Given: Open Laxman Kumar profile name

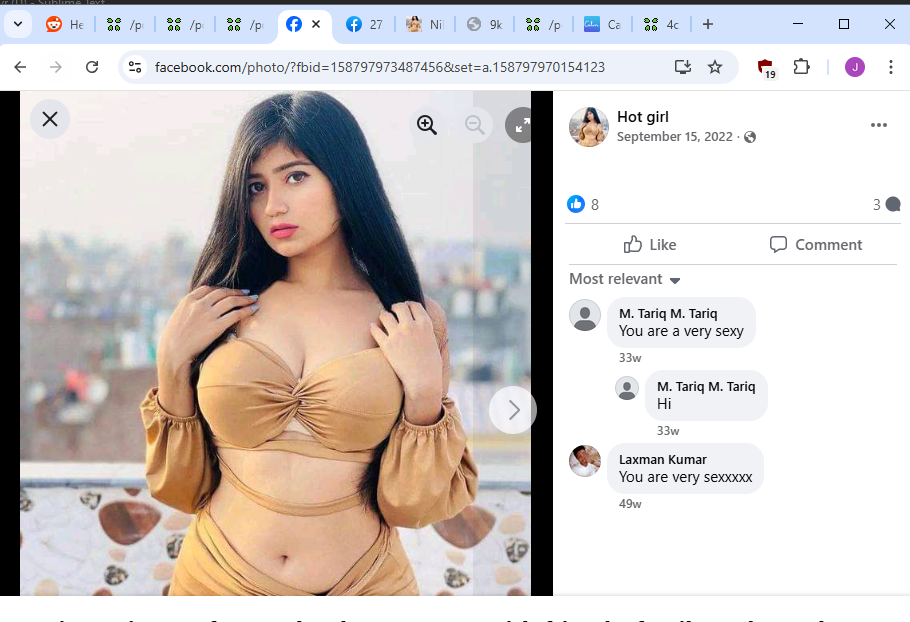Looking at the screenshot, I should (x=663, y=460).
